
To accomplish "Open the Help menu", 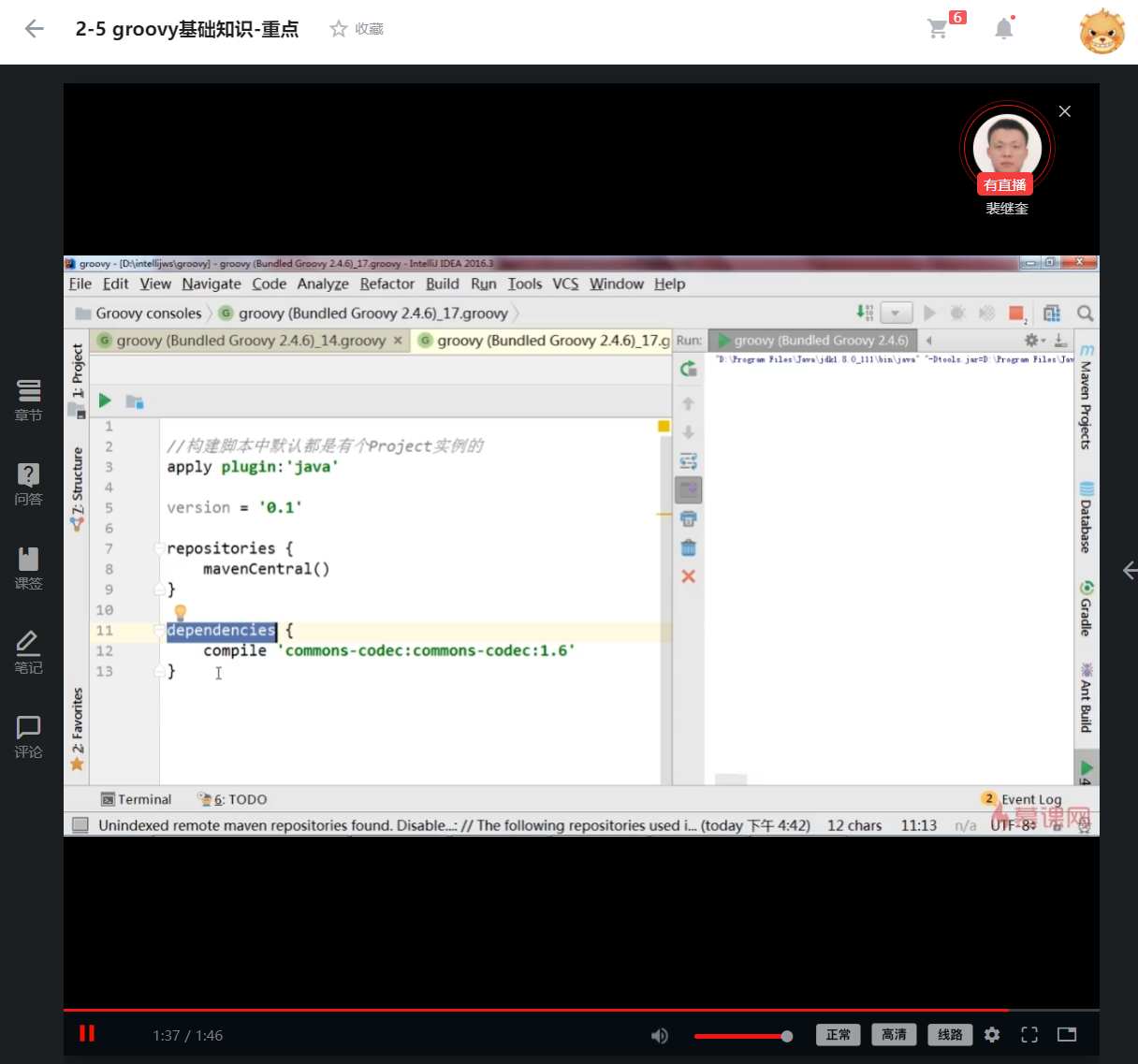I will pyautogui.click(x=670, y=284).
